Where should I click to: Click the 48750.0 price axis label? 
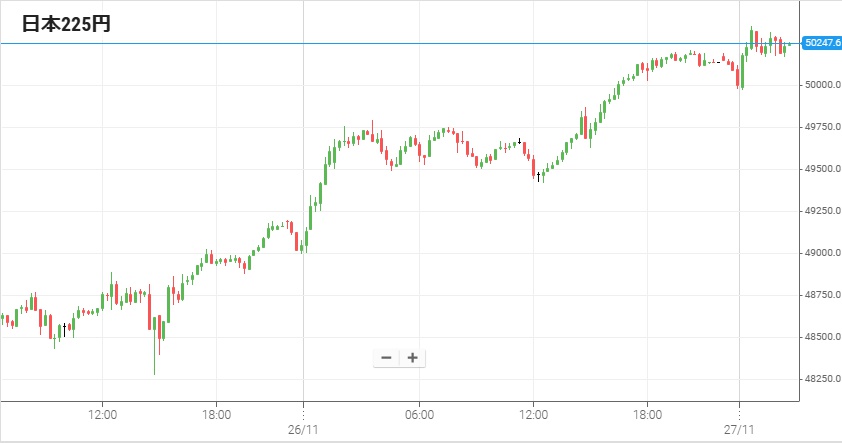click(x=821, y=295)
